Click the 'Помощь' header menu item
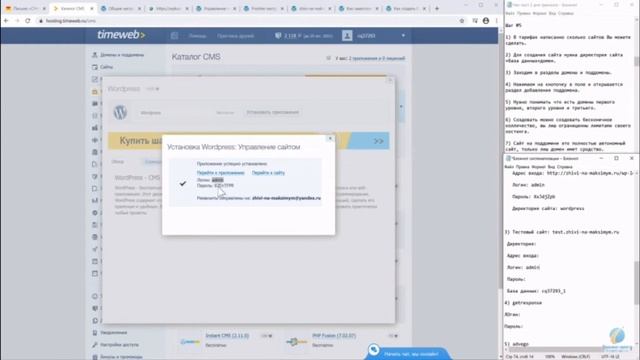Image resolution: width=640 pixels, height=360 pixels. [x=198, y=36]
